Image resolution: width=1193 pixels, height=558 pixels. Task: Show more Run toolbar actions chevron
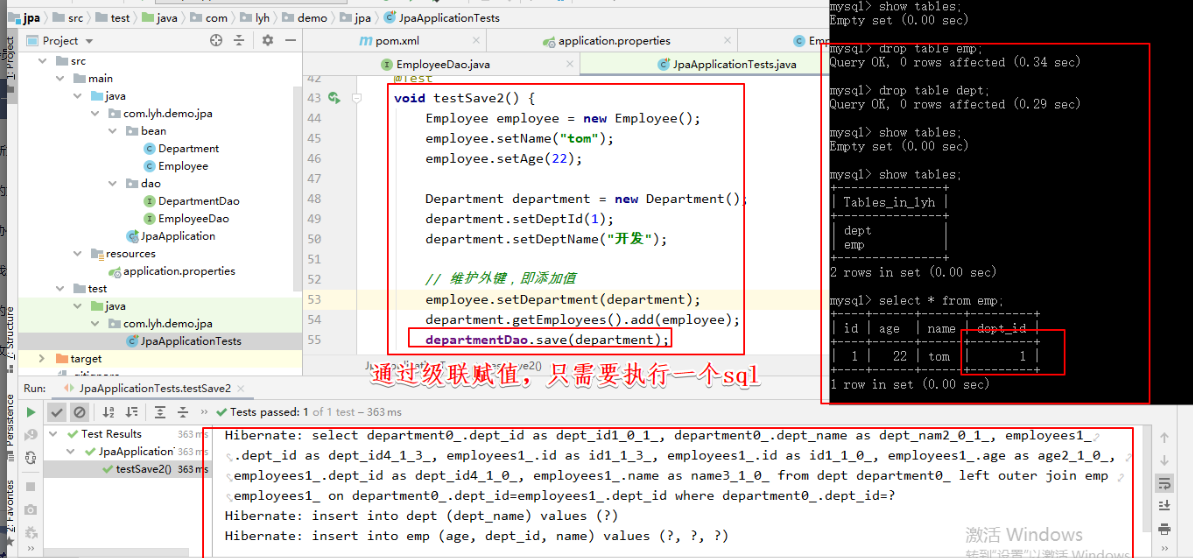(x=206, y=412)
